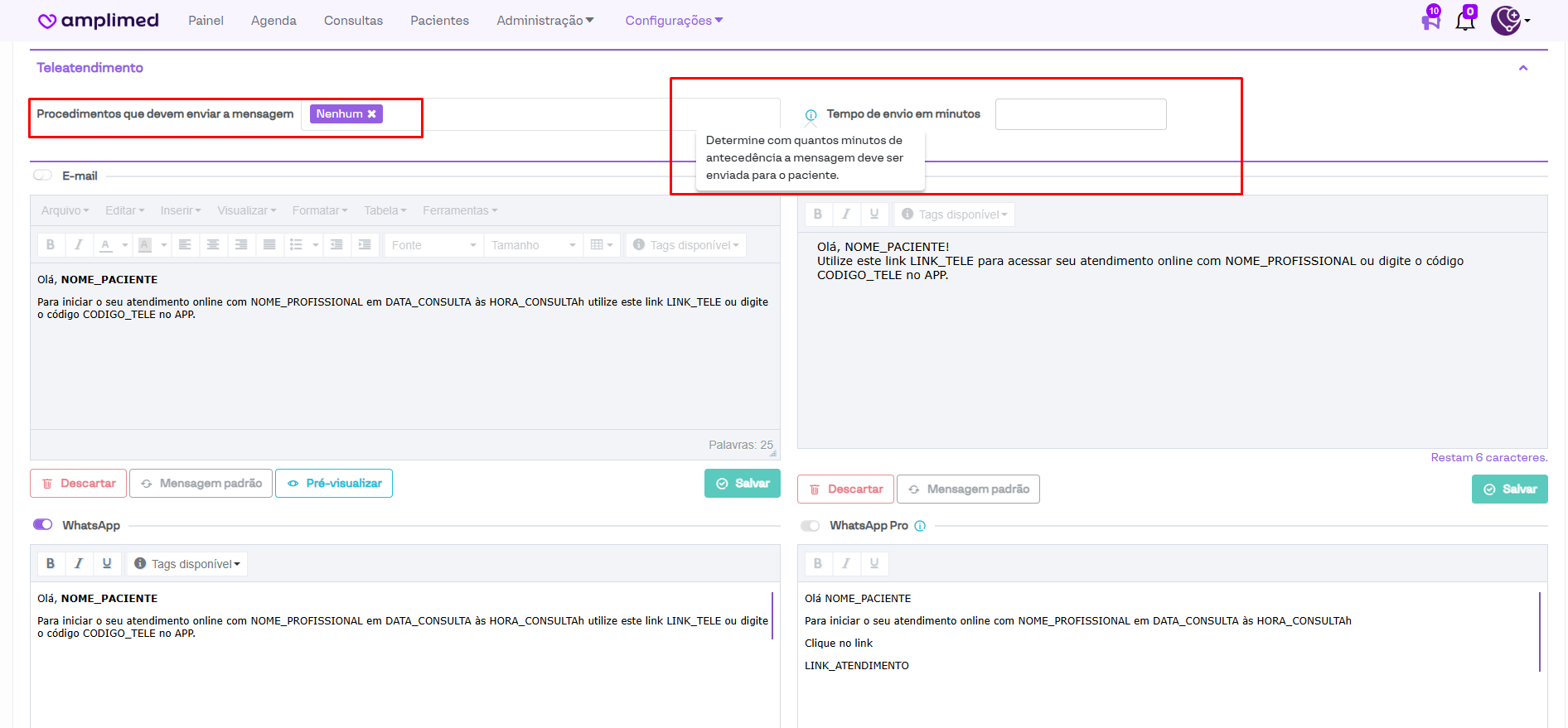Remove the Nenhum procedure tag

point(372,114)
